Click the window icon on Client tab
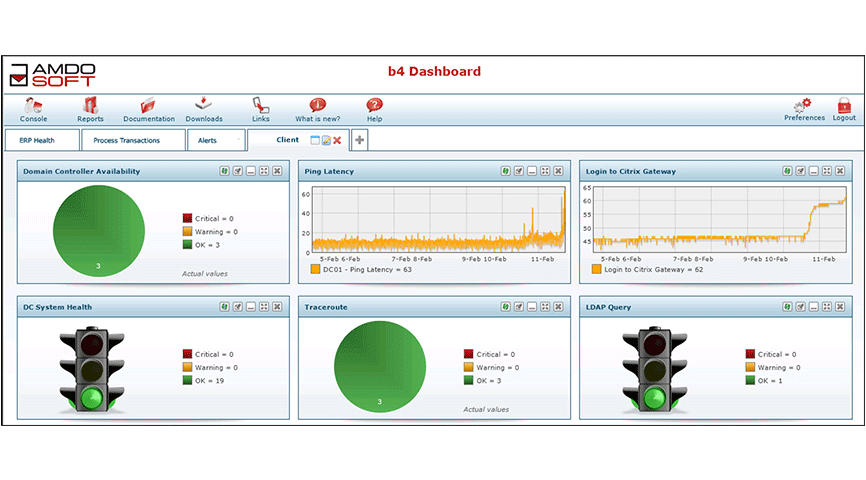The width and height of the screenshot is (866, 480). point(315,140)
